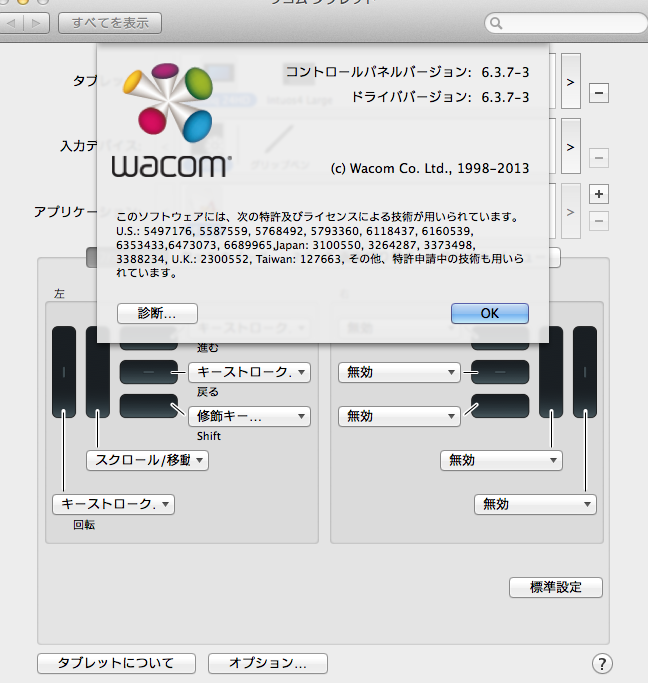648x683 pixels.
Task: Click the plus icon beside the application list
Action: click(599, 194)
